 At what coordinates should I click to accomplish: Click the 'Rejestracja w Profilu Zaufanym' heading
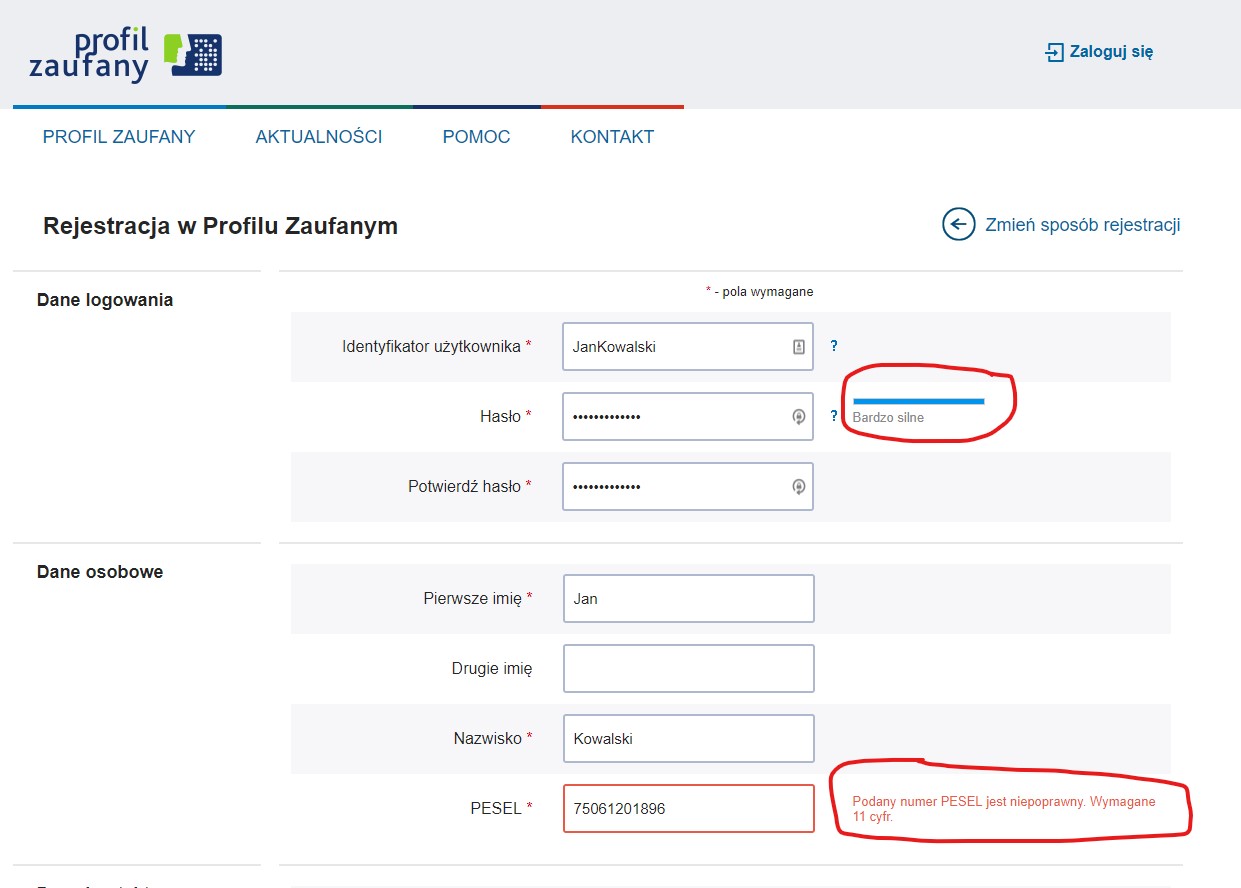pos(220,226)
